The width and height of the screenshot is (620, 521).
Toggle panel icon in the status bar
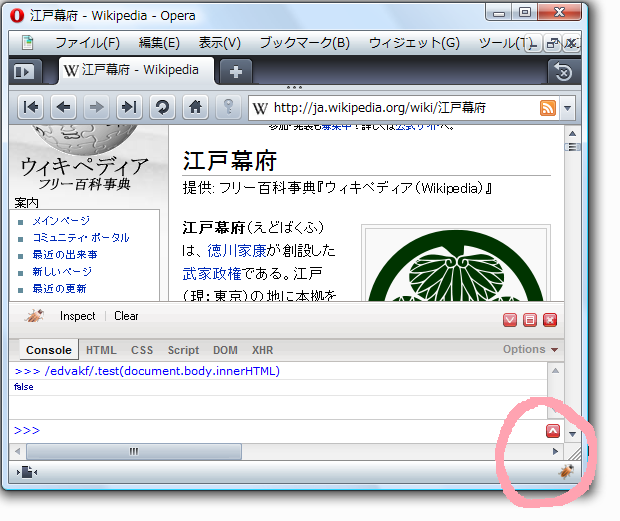27,472
